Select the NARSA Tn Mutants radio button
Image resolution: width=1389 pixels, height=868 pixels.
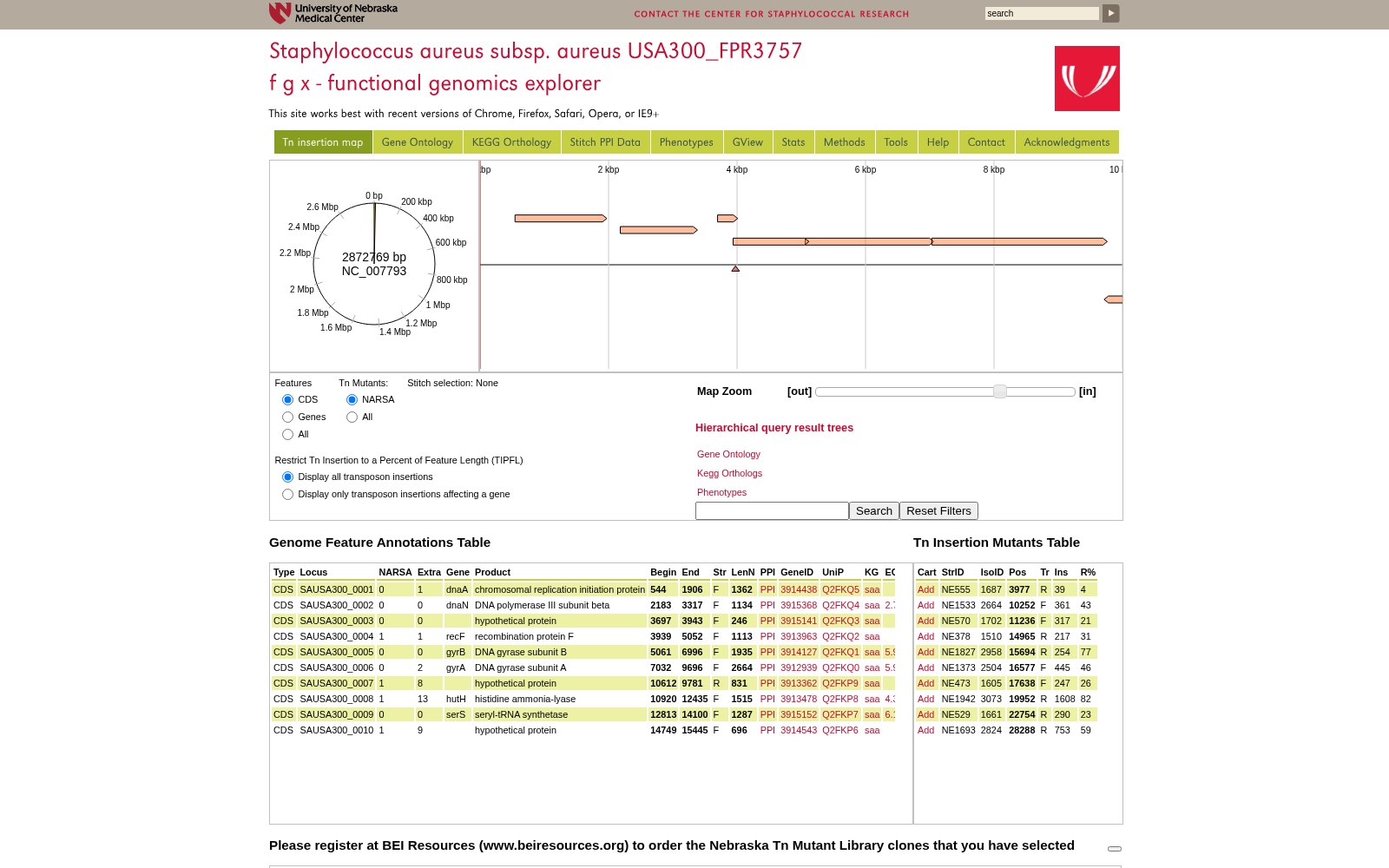pos(352,400)
